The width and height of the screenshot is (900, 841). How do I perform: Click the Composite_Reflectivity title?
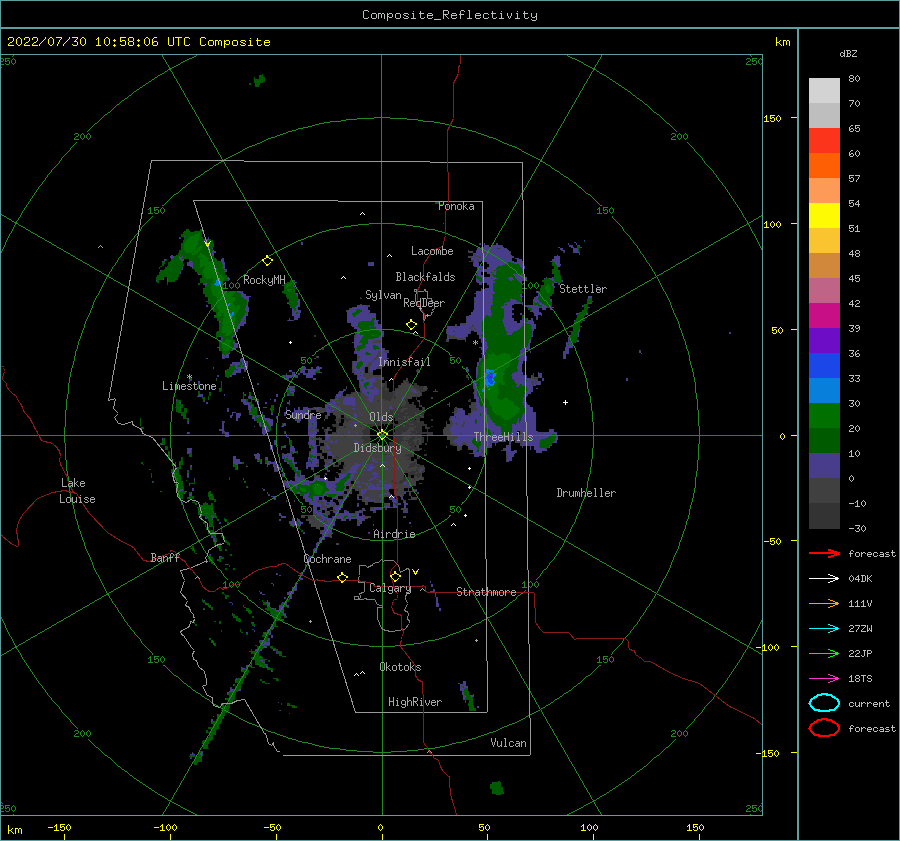coord(450,15)
